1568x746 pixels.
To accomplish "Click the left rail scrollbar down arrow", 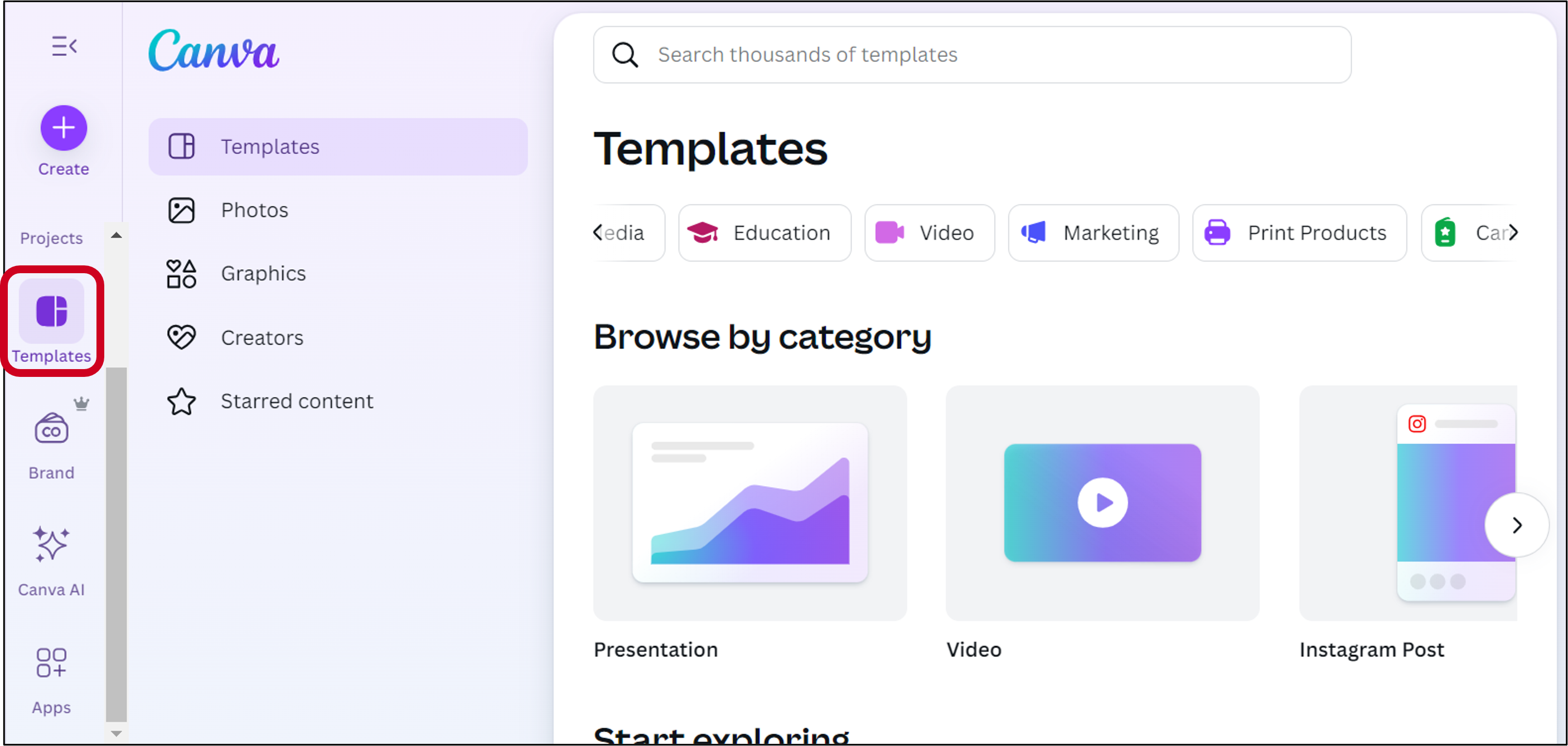I will (x=116, y=733).
